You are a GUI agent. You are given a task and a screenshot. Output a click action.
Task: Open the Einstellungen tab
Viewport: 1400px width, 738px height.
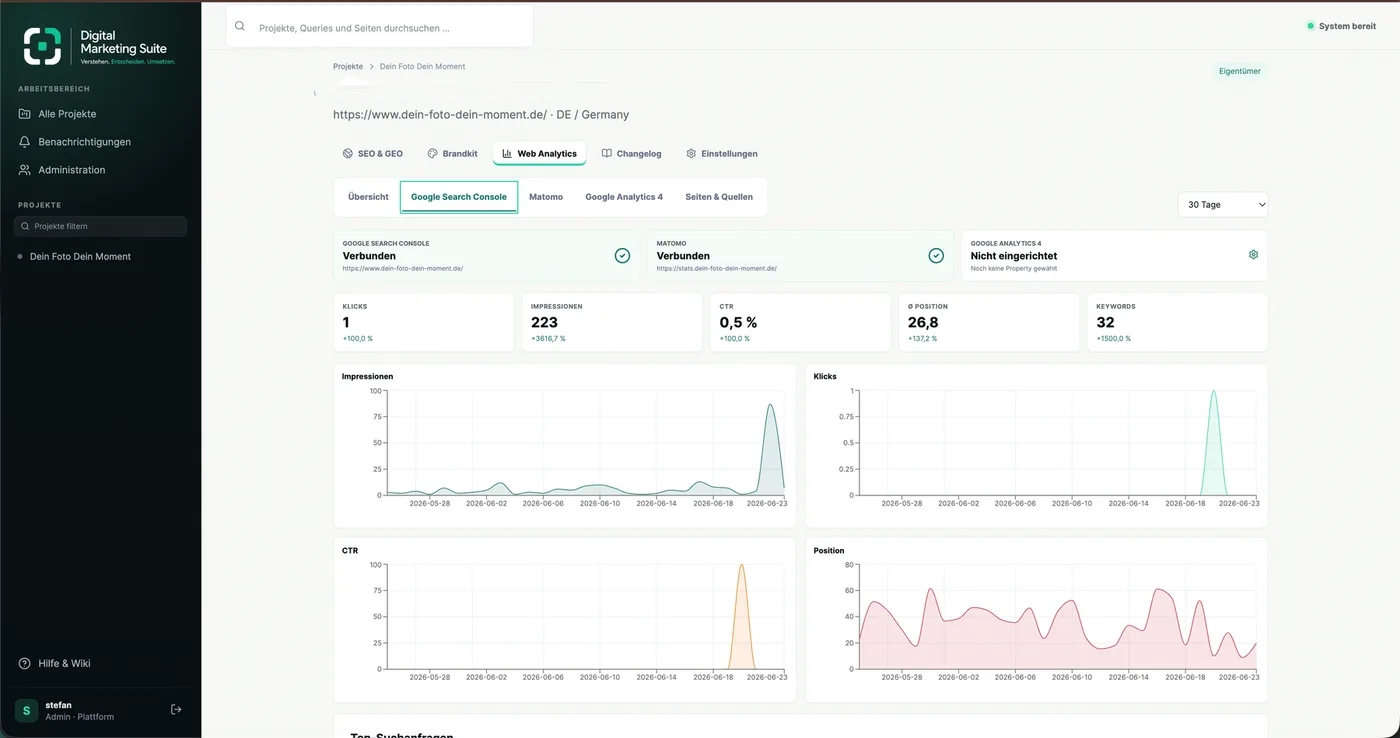click(x=722, y=154)
